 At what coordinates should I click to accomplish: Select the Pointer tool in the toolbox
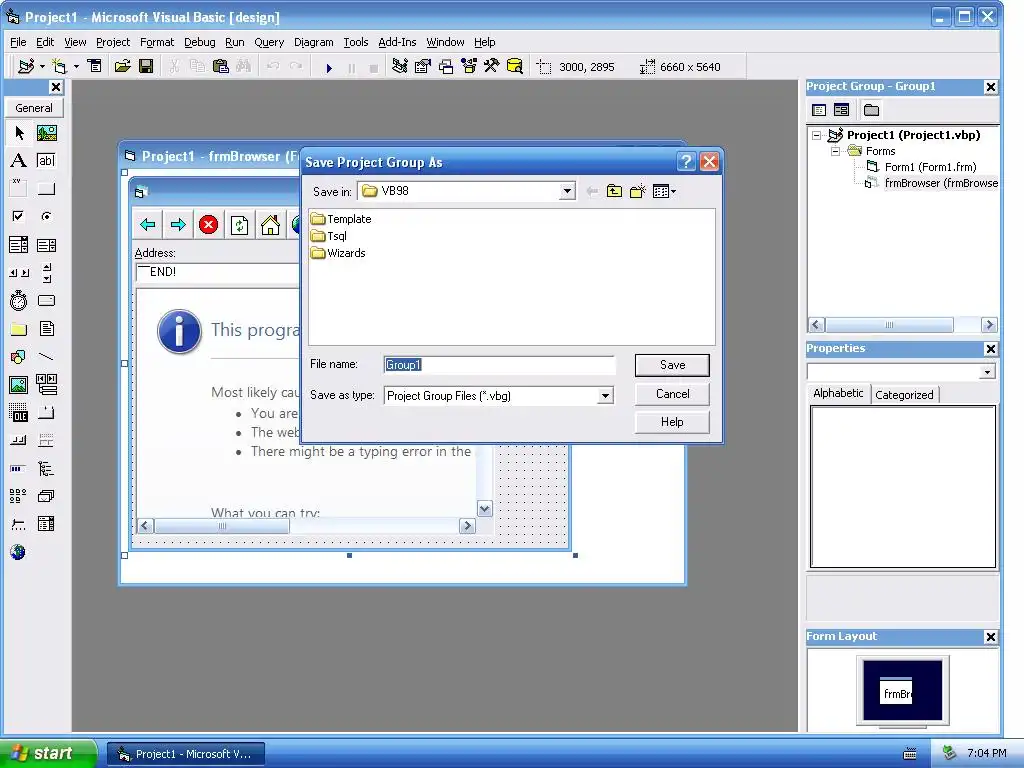tap(19, 133)
